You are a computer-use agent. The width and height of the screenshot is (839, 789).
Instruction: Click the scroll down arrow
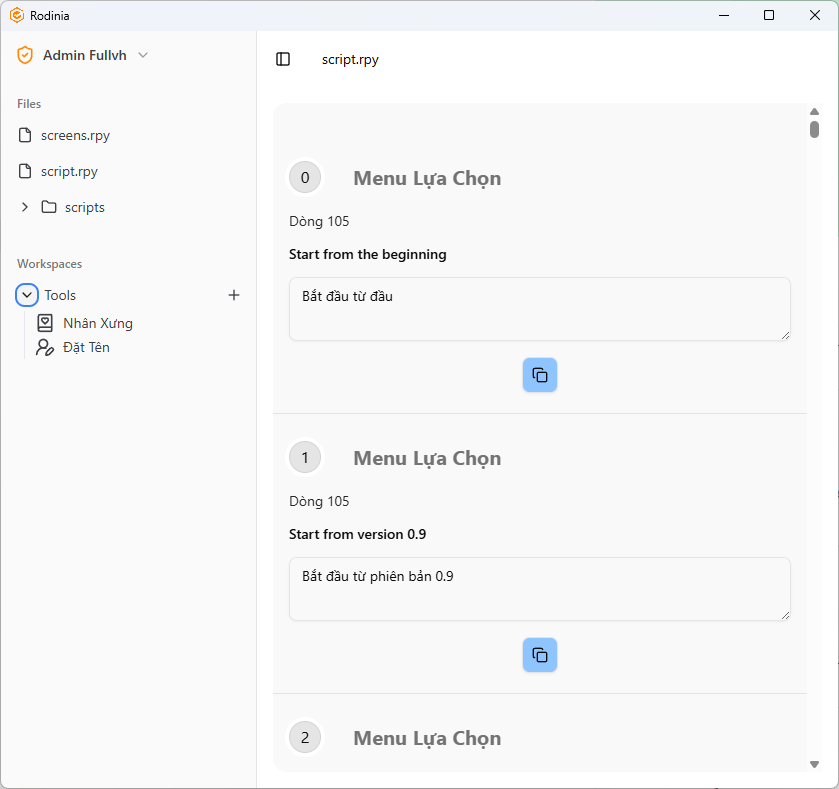(814, 764)
